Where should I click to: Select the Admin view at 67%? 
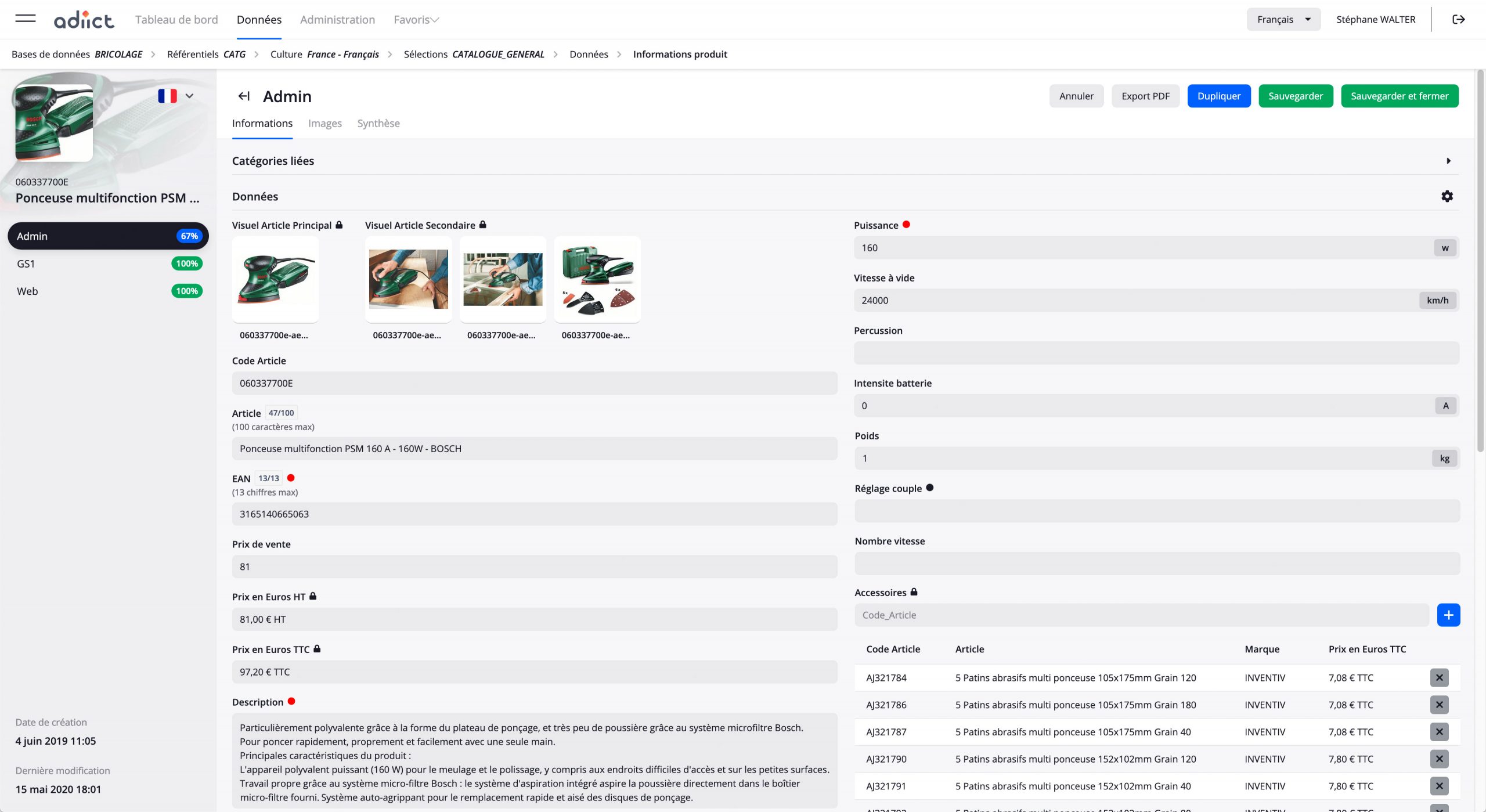click(x=108, y=236)
